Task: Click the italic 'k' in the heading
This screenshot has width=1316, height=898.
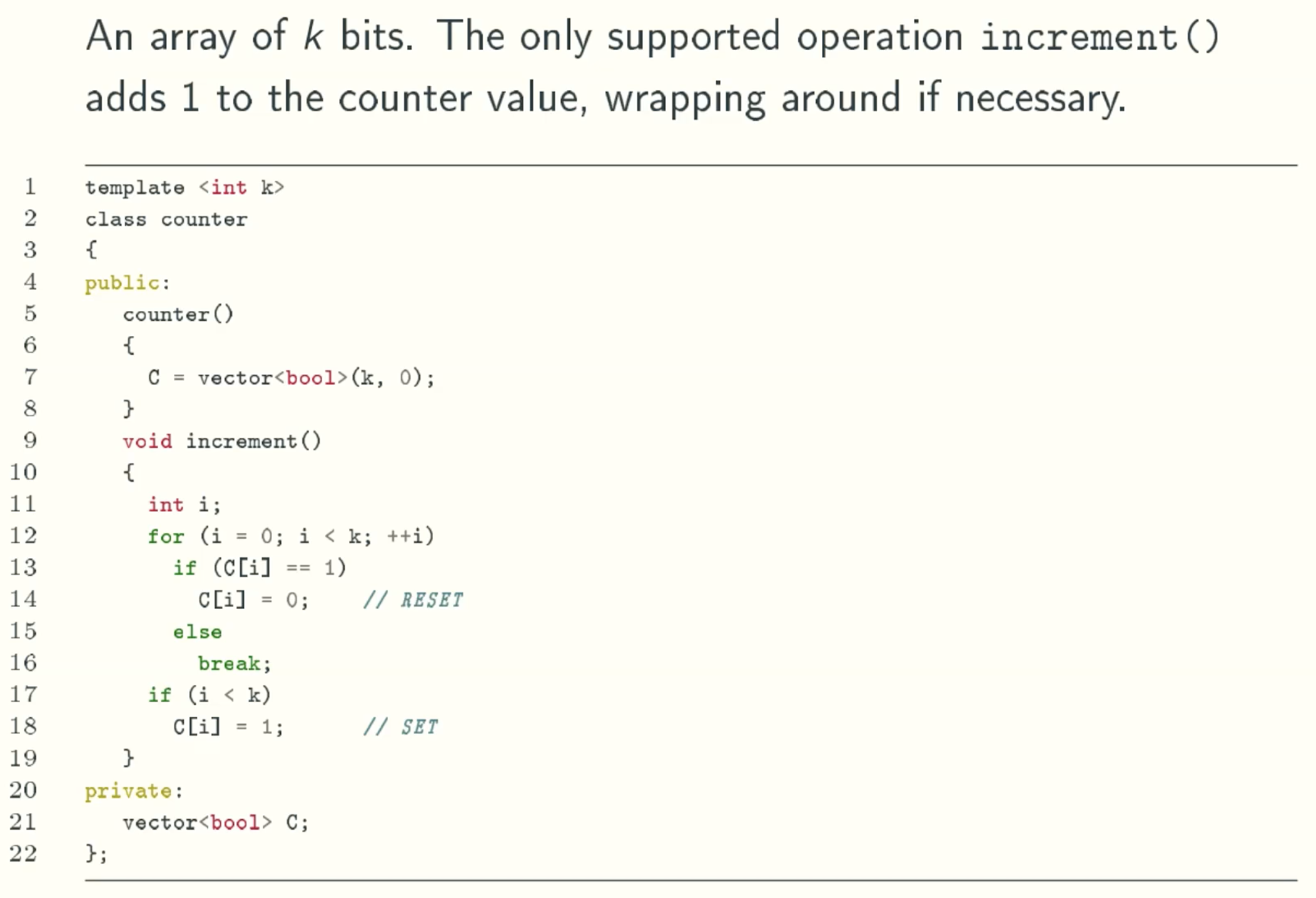Action: 313,37
